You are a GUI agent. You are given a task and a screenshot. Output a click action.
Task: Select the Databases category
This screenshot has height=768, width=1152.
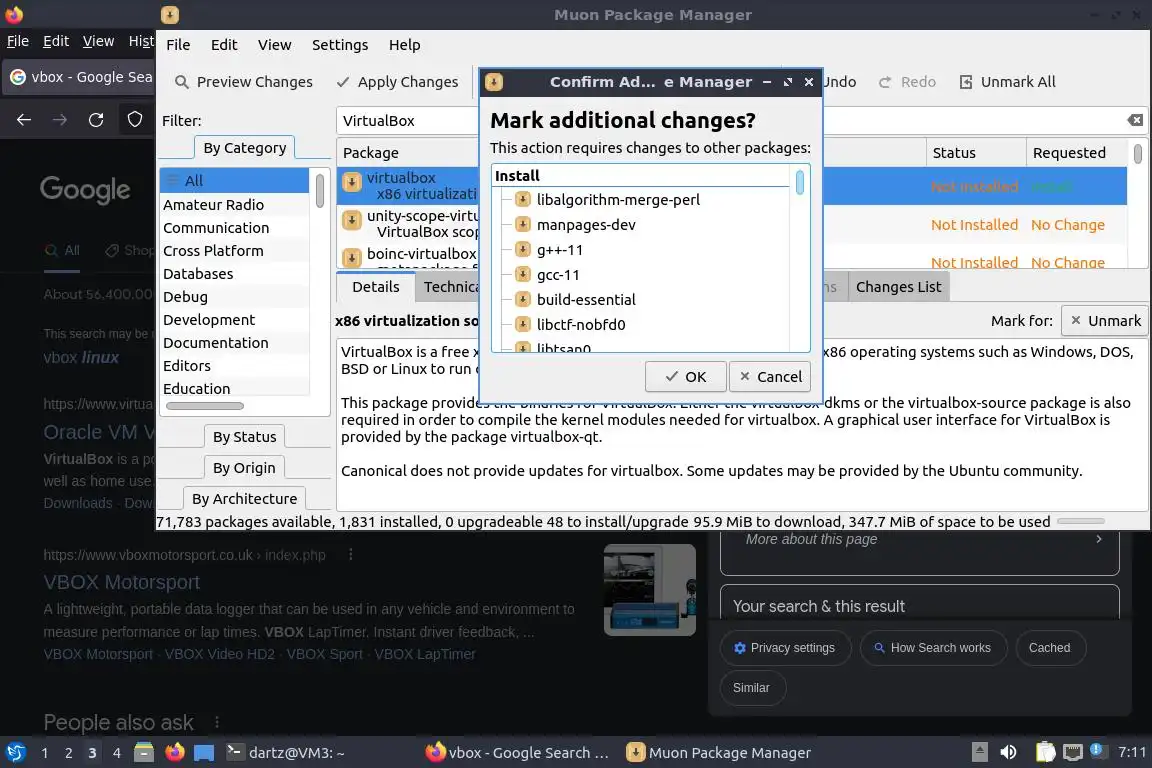tap(234, 273)
